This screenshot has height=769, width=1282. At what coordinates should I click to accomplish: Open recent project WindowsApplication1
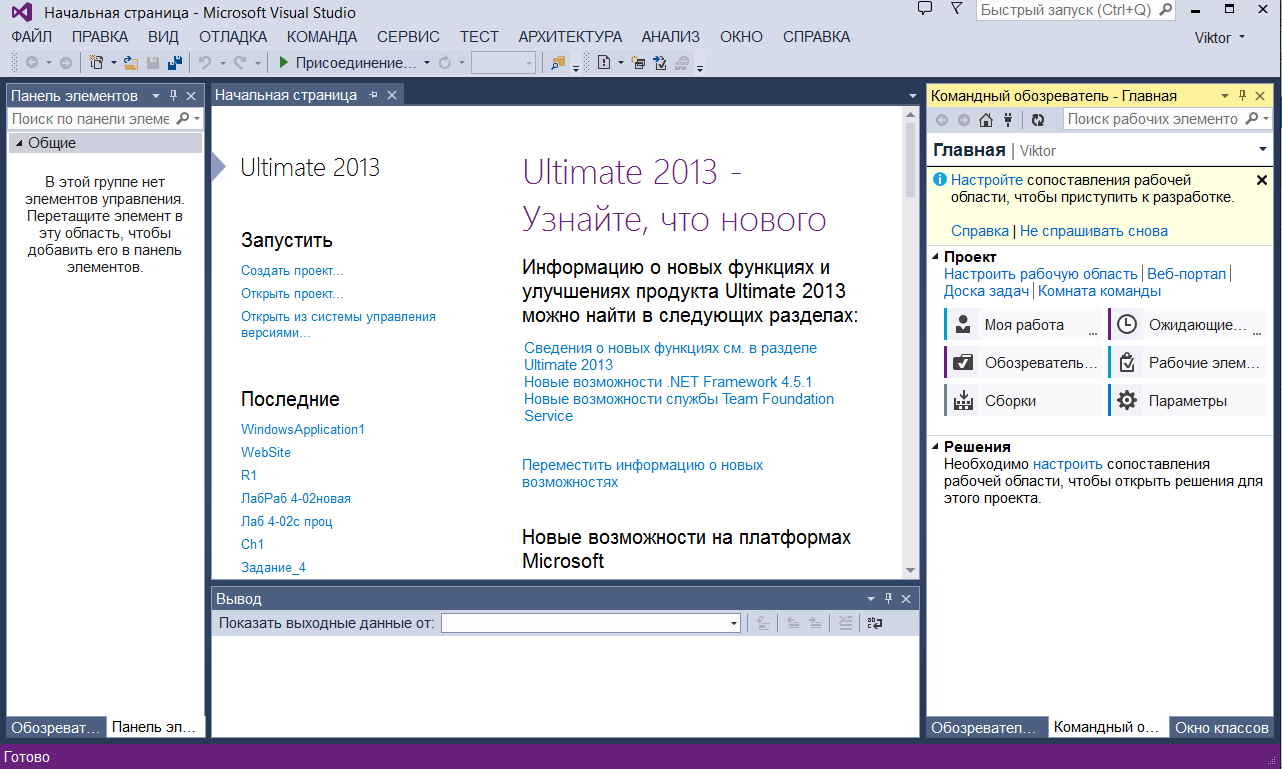(x=303, y=429)
